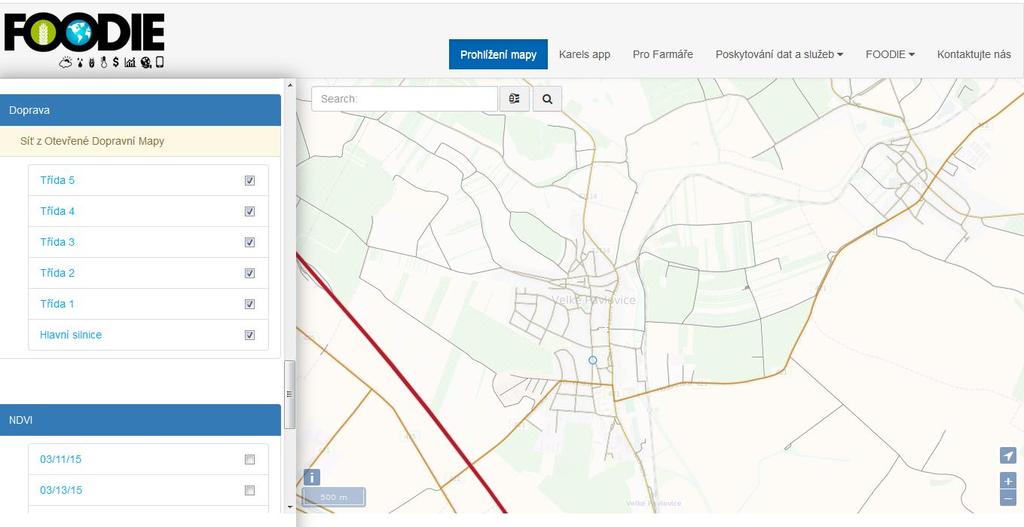Image resolution: width=1024 pixels, height=527 pixels.
Task: Click the blue circle marker on map
Action: [x=592, y=360]
